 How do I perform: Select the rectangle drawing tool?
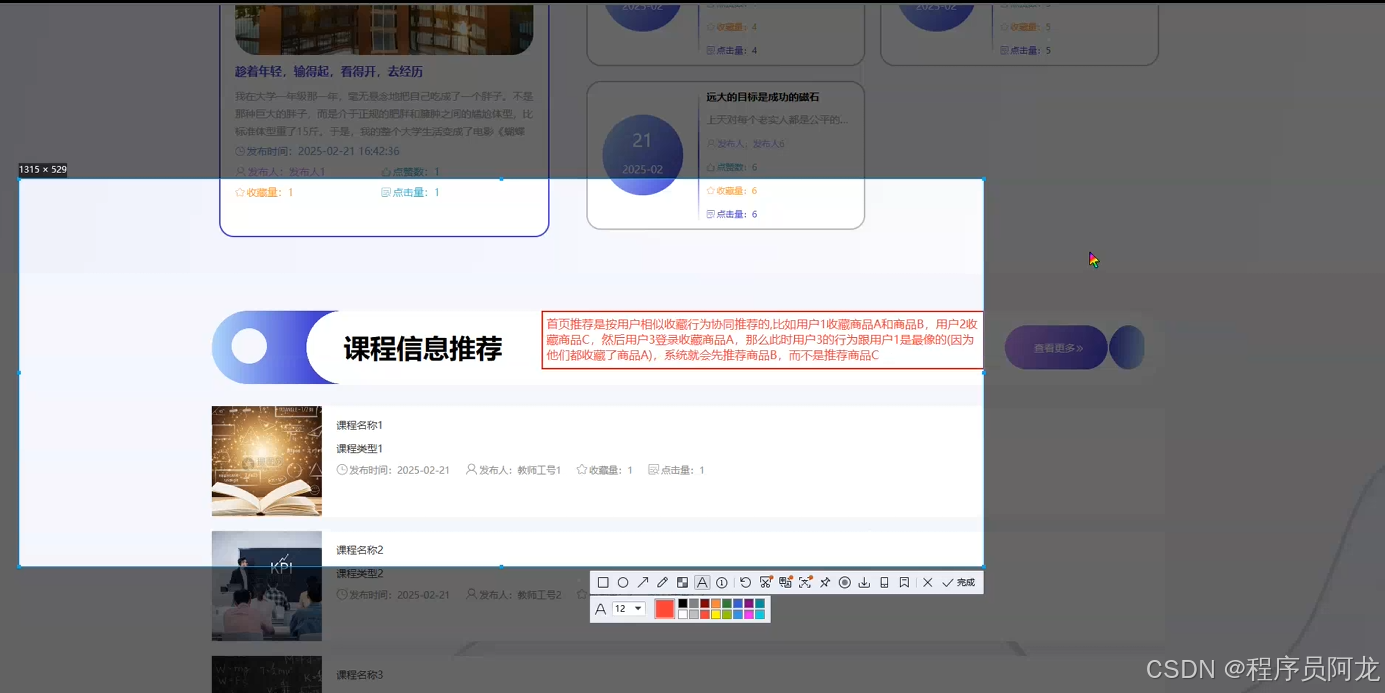(x=603, y=582)
